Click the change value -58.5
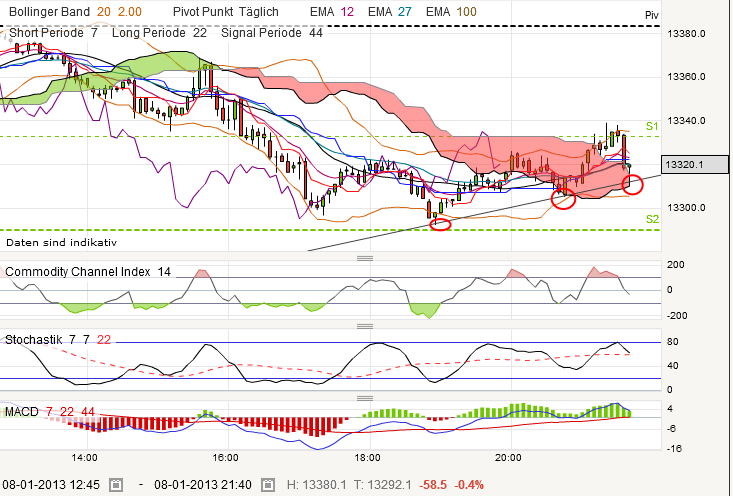 (433, 485)
